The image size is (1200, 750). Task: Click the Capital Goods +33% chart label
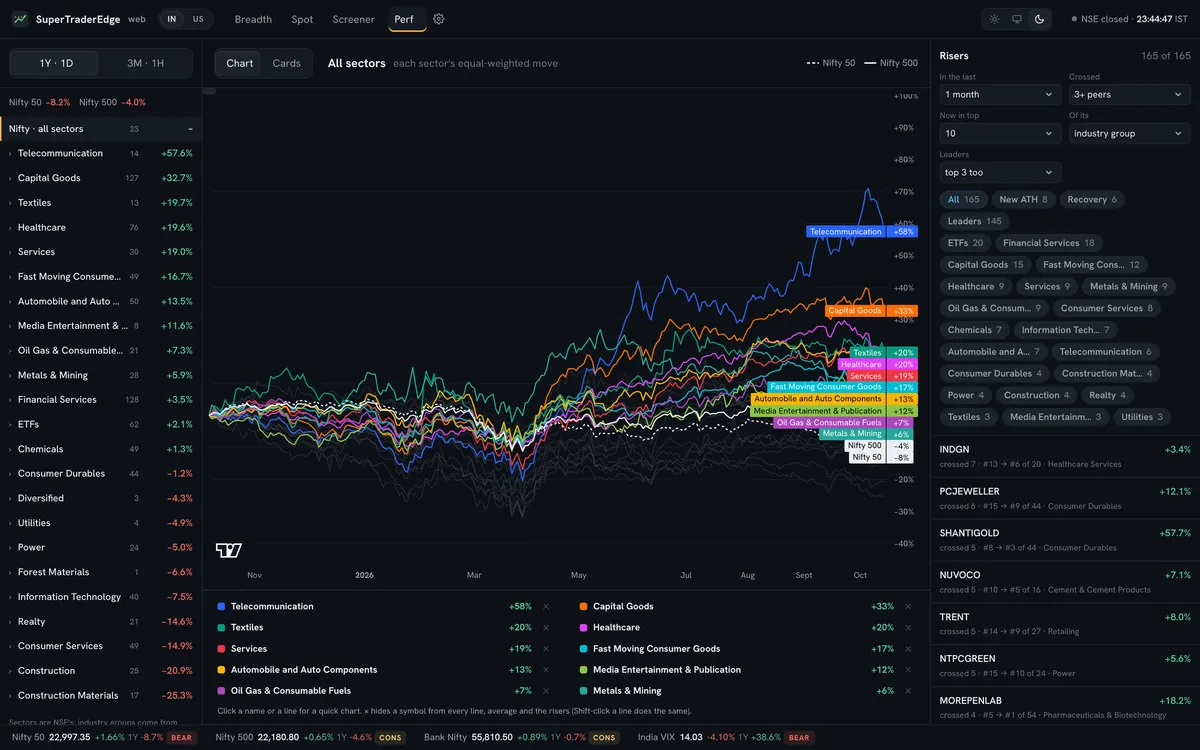click(x=871, y=311)
